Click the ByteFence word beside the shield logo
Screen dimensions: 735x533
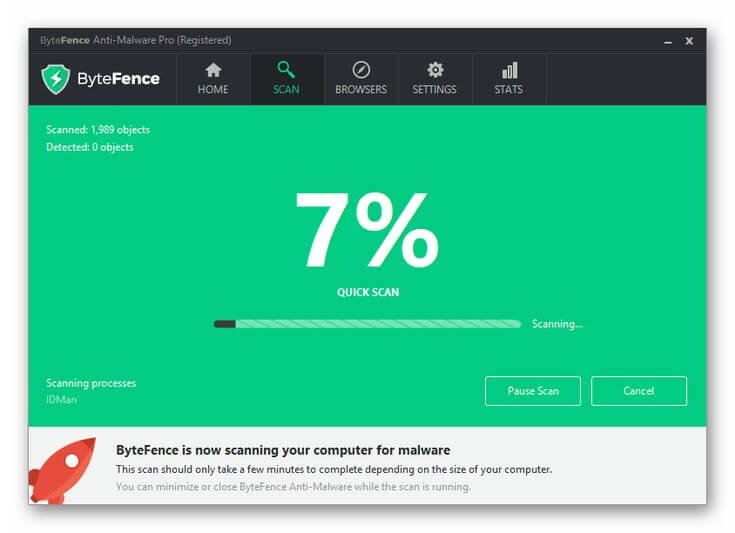[x=119, y=79]
